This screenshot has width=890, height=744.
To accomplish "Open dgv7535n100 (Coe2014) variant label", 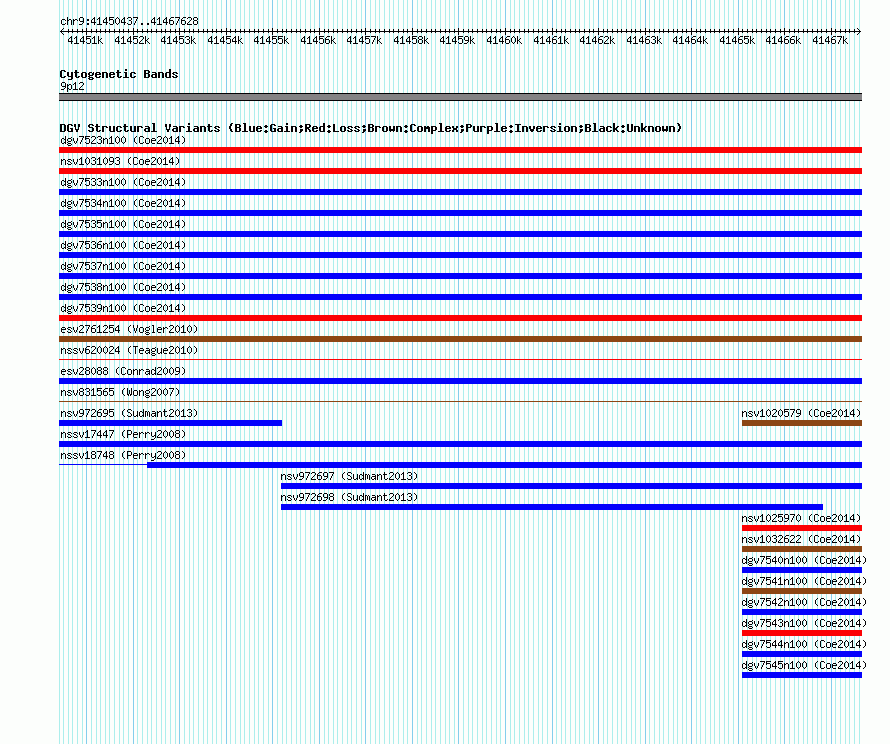I will pos(123,224).
